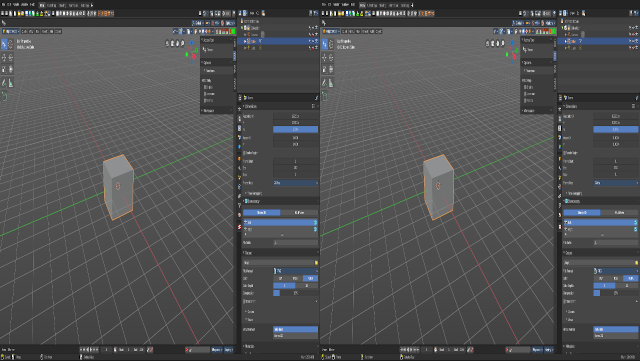Open the output path folder browser in left window
Screen dimensions: 640x361
click(316, 263)
